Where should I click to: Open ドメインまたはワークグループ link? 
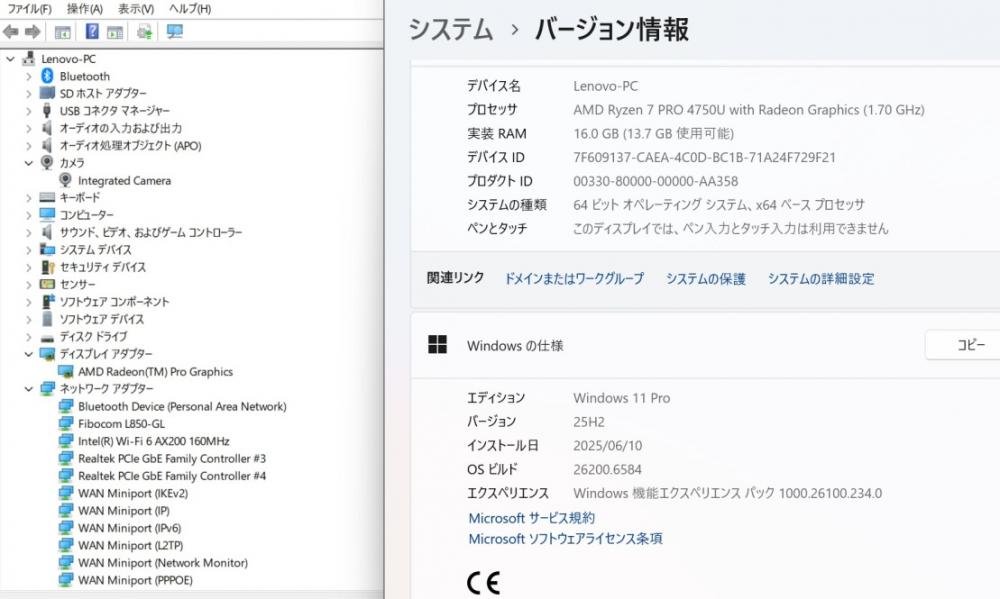tap(574, 279)
